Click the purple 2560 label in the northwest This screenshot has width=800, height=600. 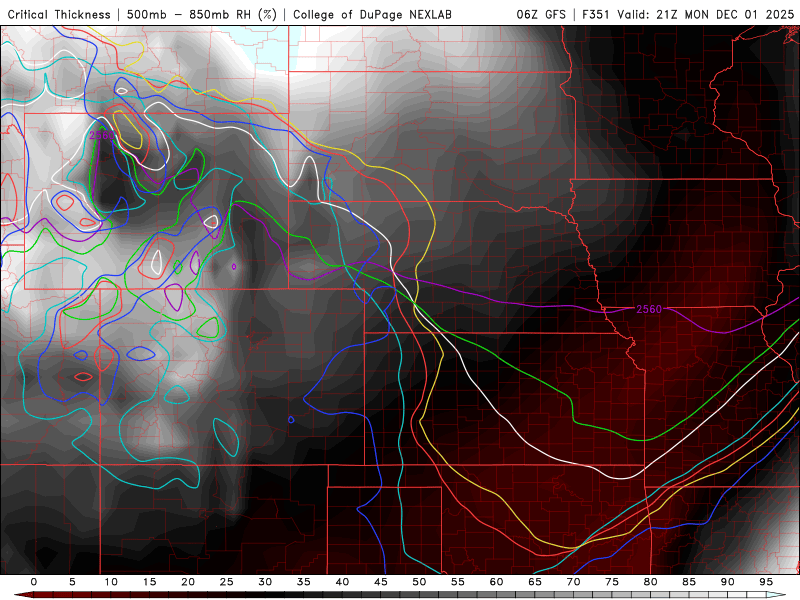coord(101,135)
